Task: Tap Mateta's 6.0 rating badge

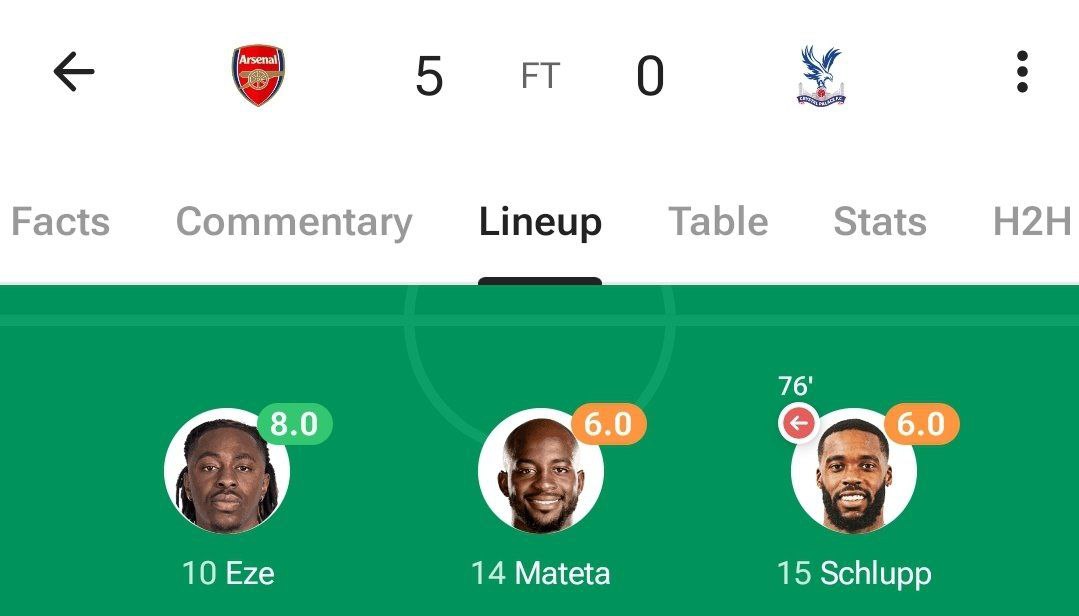Action: (x=608, y=424)
